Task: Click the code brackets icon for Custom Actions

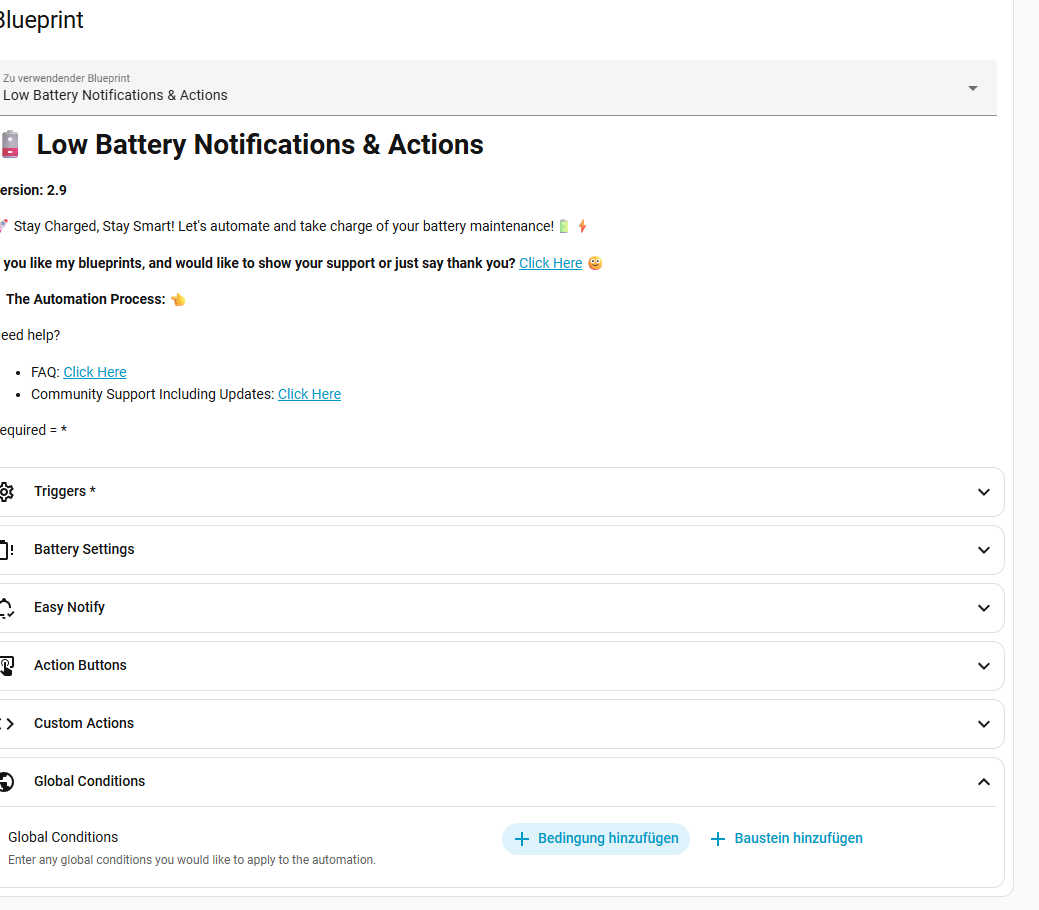Action: click(x=7, y=724)
